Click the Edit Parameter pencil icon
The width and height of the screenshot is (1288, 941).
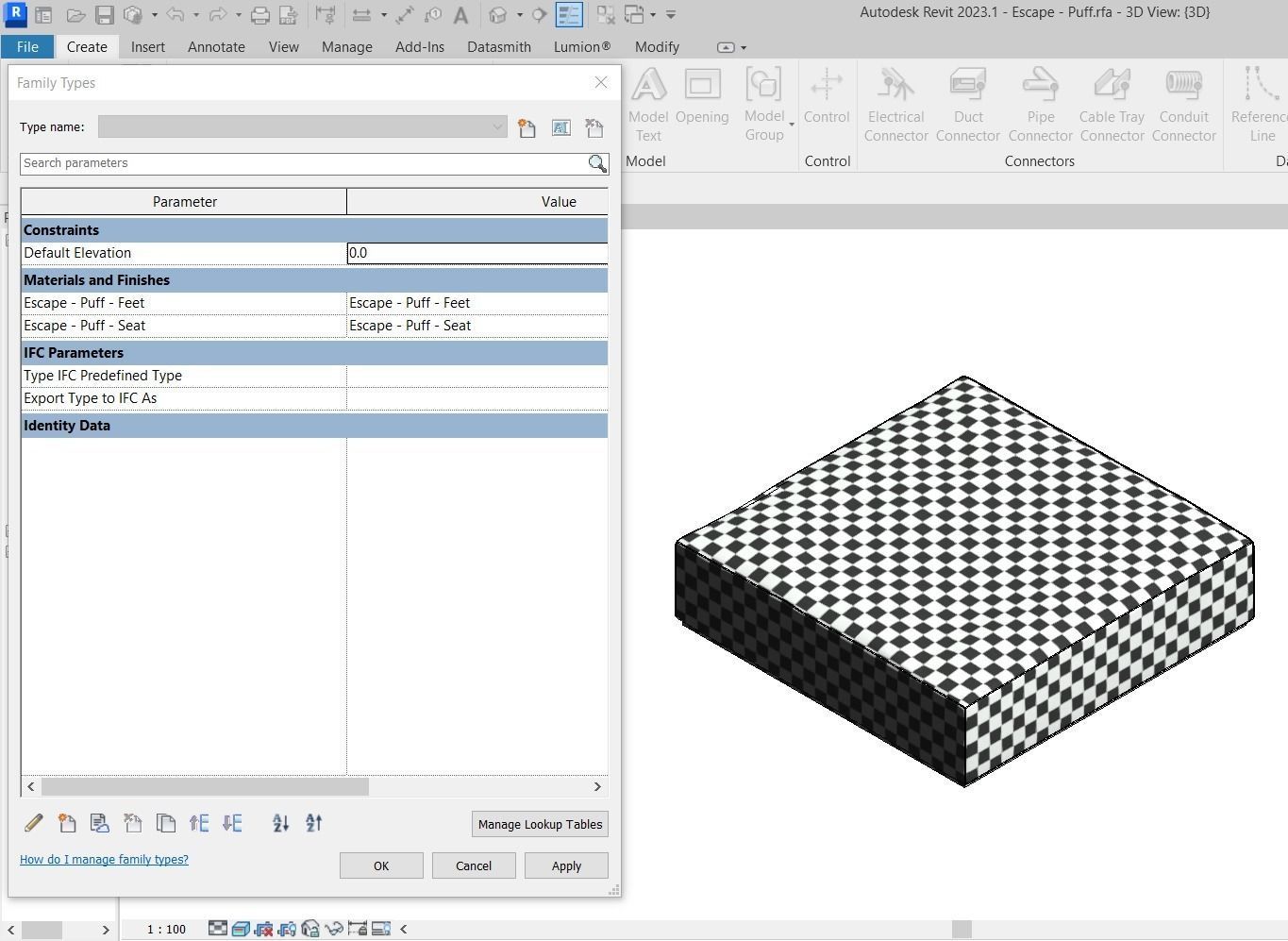pos(34,823)
